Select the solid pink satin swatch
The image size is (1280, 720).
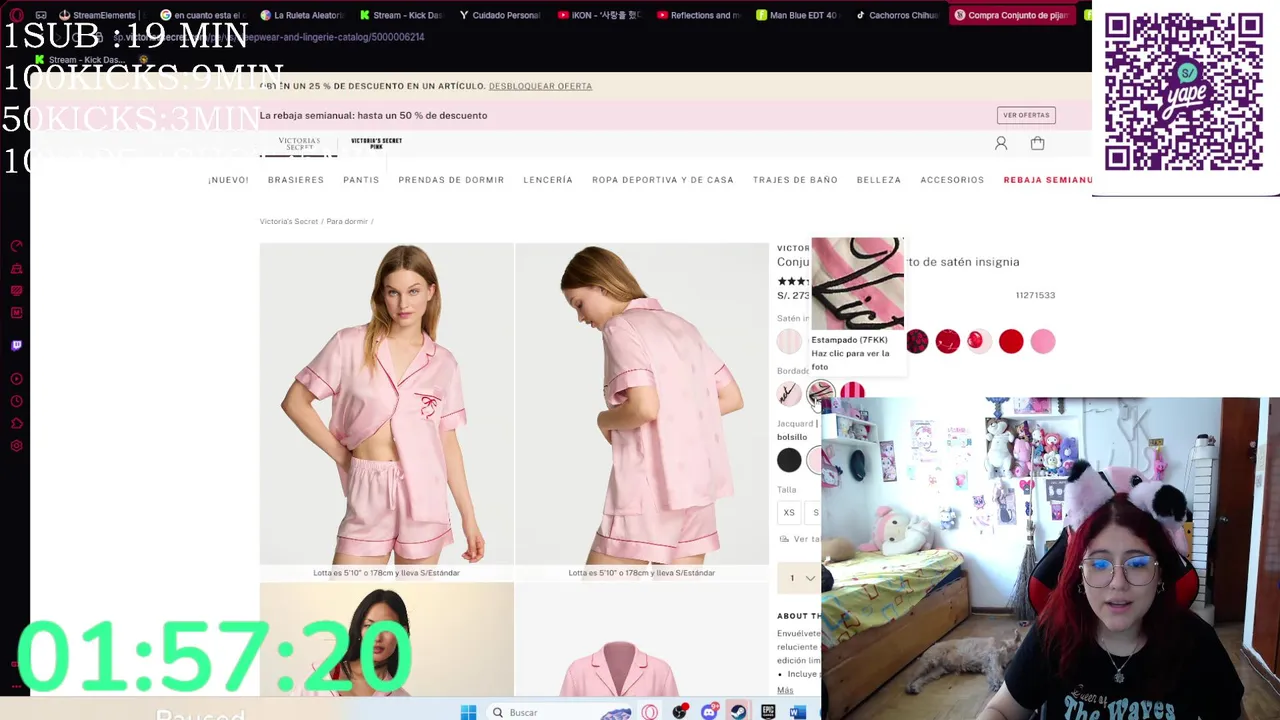pos(1043,342)
